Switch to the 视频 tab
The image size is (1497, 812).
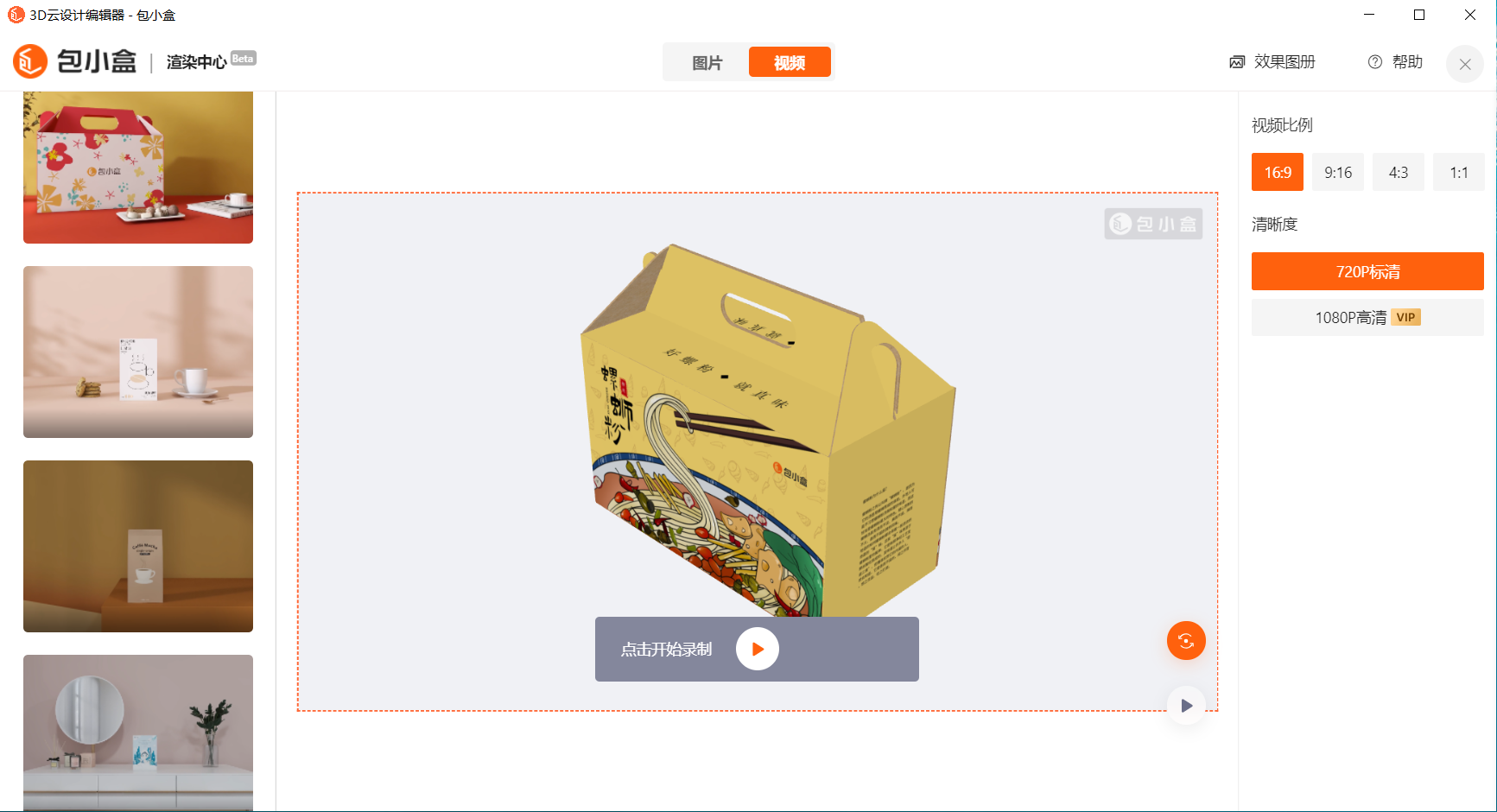point(790,62)
